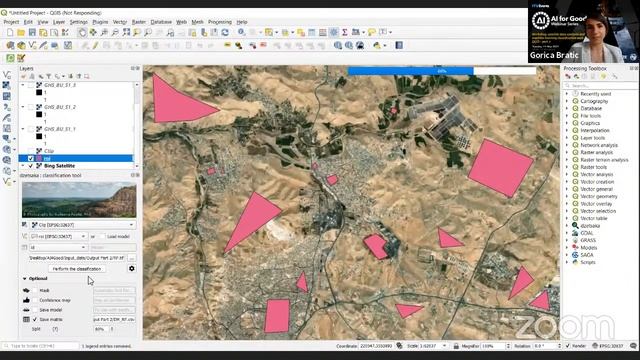Image resolution: width=640 pixels, height=360 pixels.
Task: Click the Python console icon in toolbar
Action: (x=377, y=45)
